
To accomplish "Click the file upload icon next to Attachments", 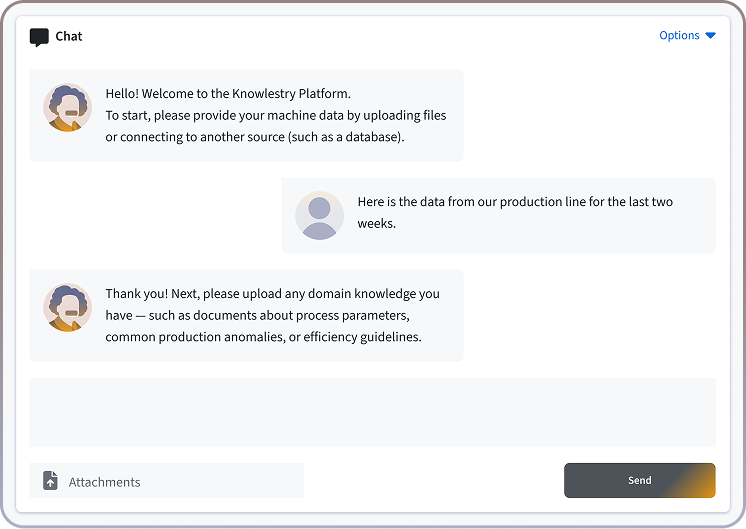I will [x=50, y=481].
